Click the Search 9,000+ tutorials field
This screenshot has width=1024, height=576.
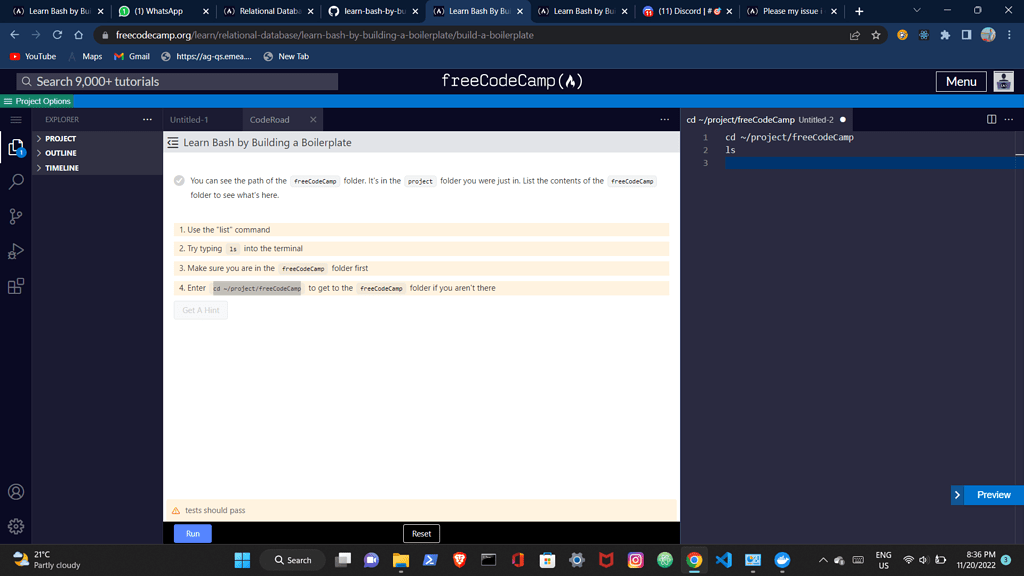click(177, 82)
